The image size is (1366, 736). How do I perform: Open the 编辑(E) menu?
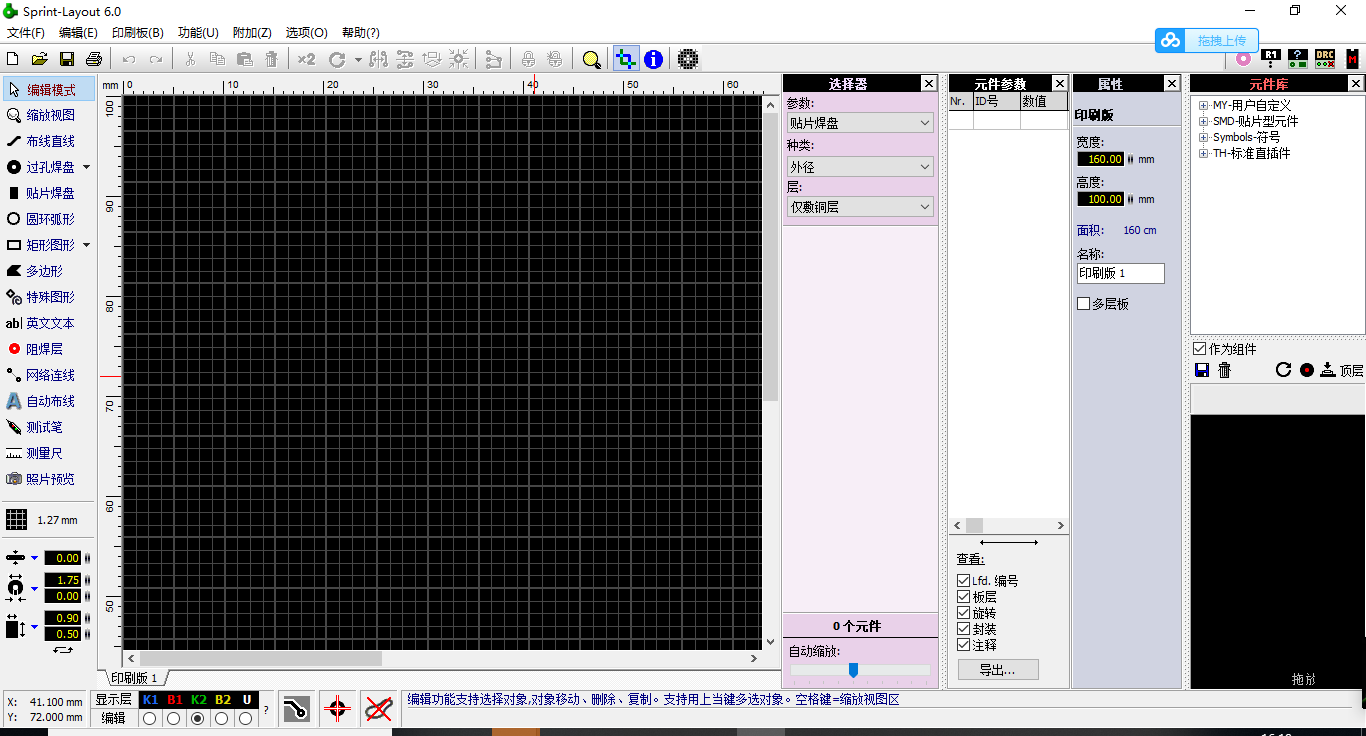point(78,33)
